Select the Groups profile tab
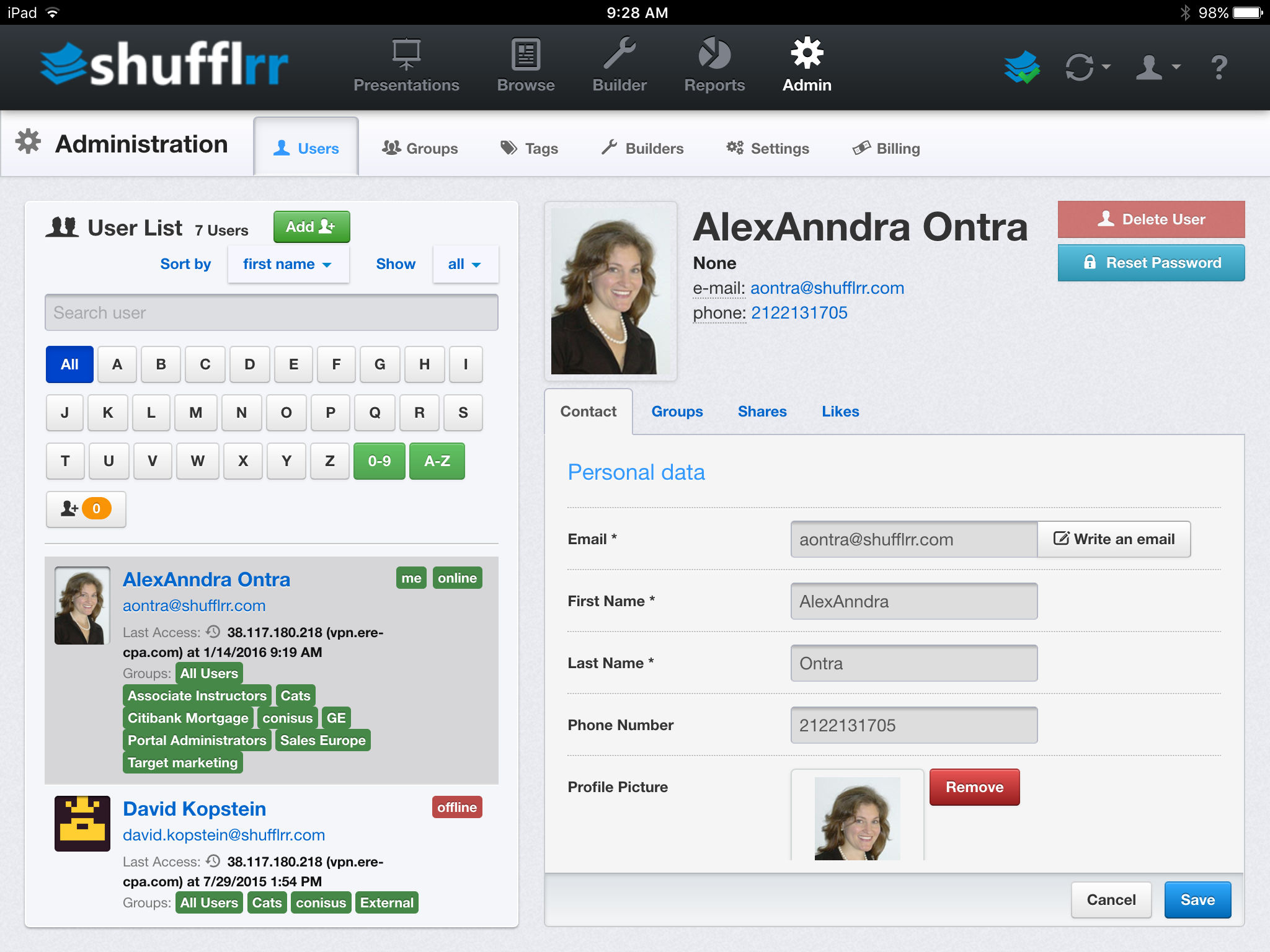Viewport: 1270px width, 952px height. pos(677,412)
